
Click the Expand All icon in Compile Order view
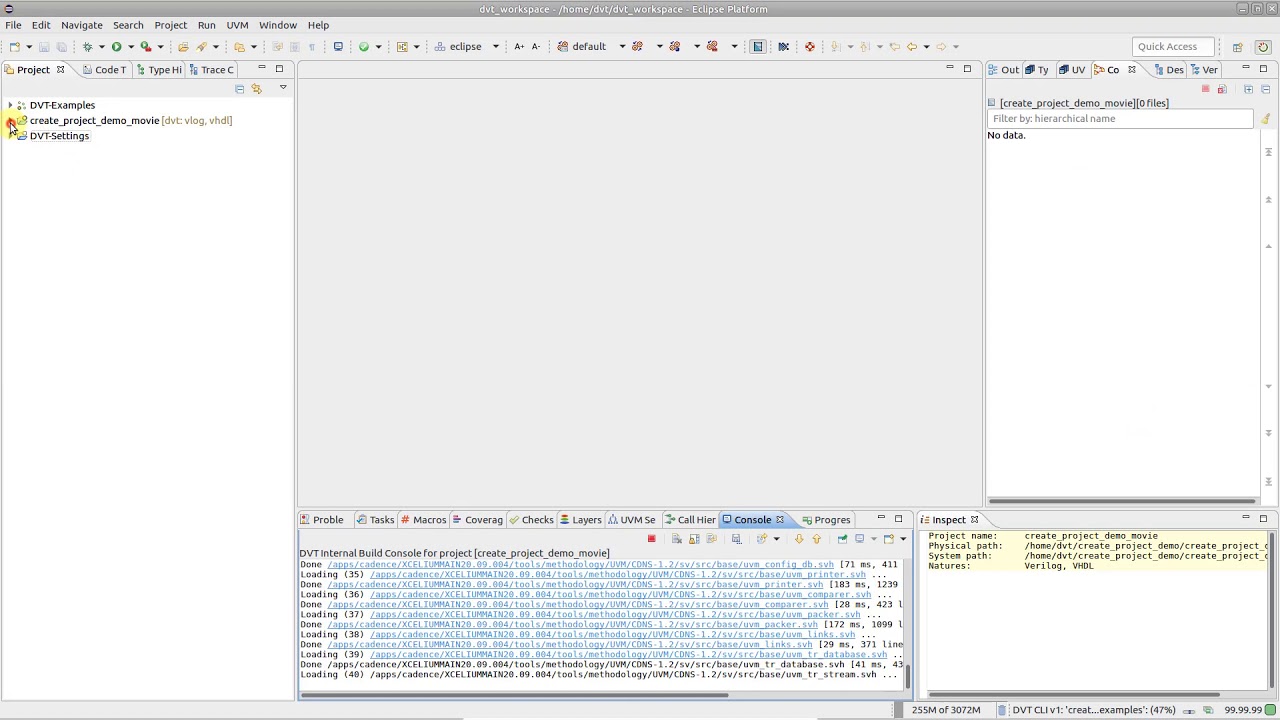[1248, 90]
